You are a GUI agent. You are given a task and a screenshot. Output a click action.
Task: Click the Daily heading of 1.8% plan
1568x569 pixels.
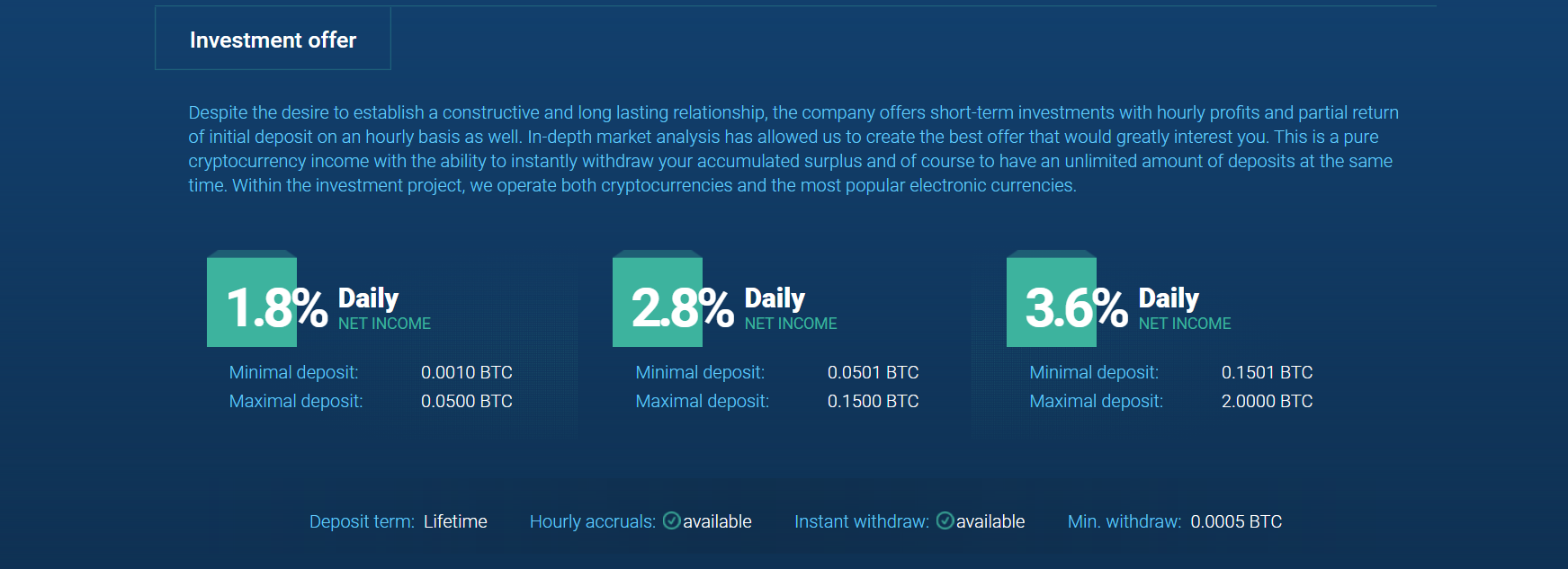(368, 298)
